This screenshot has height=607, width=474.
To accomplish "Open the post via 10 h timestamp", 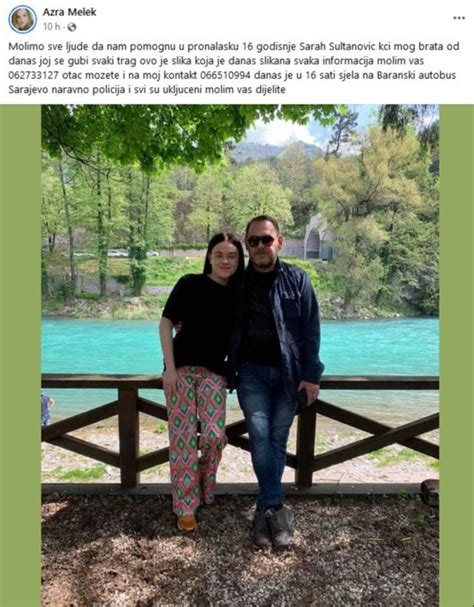I will 52,27.
